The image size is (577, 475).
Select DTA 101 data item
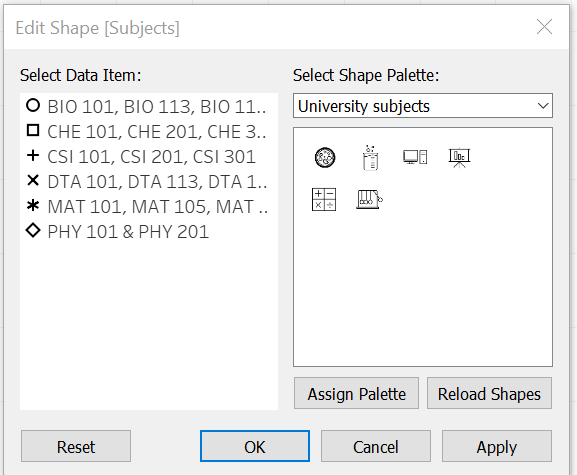[x=146, y=182]
